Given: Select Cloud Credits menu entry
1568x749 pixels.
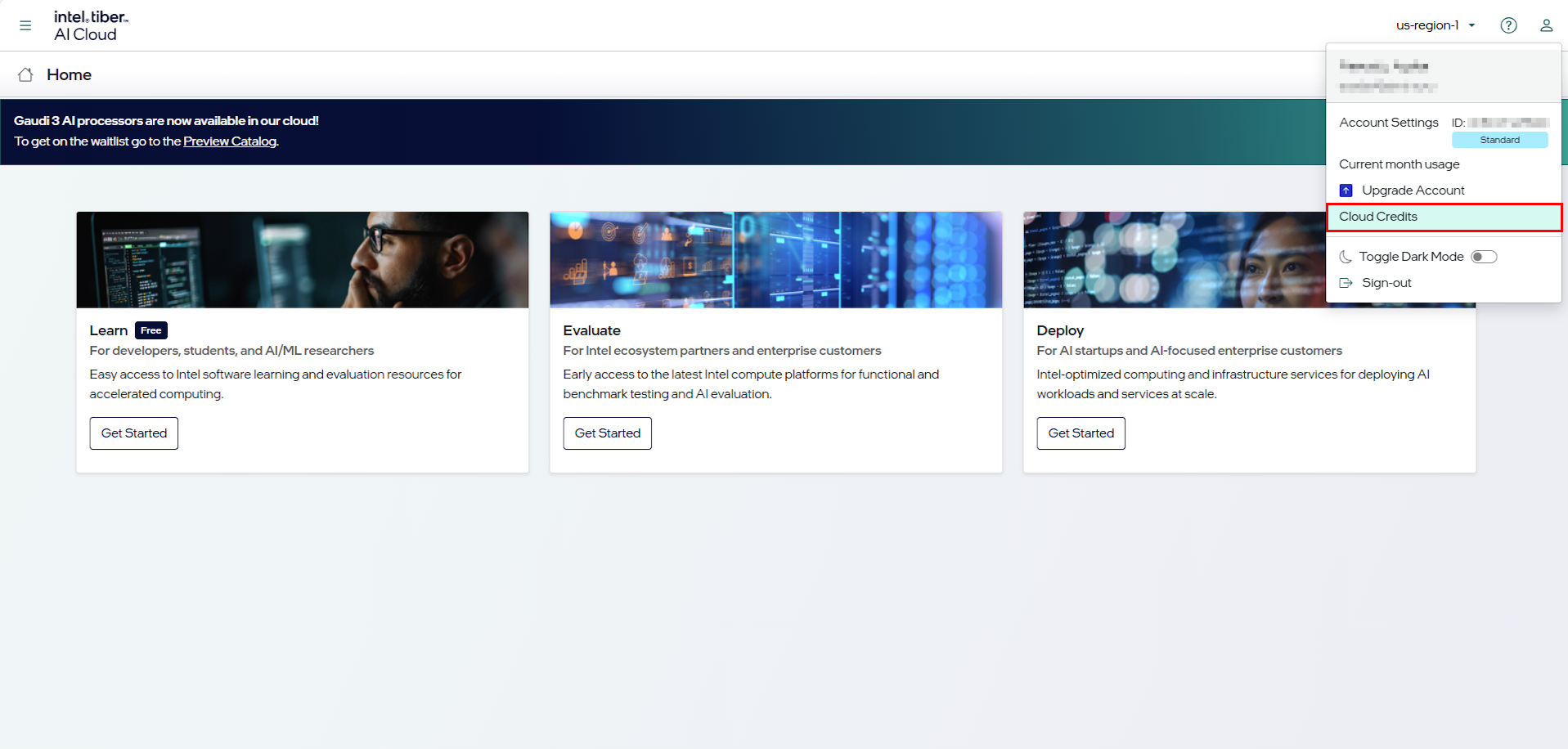Looking at the screenshot, I should coord(1444,217).
